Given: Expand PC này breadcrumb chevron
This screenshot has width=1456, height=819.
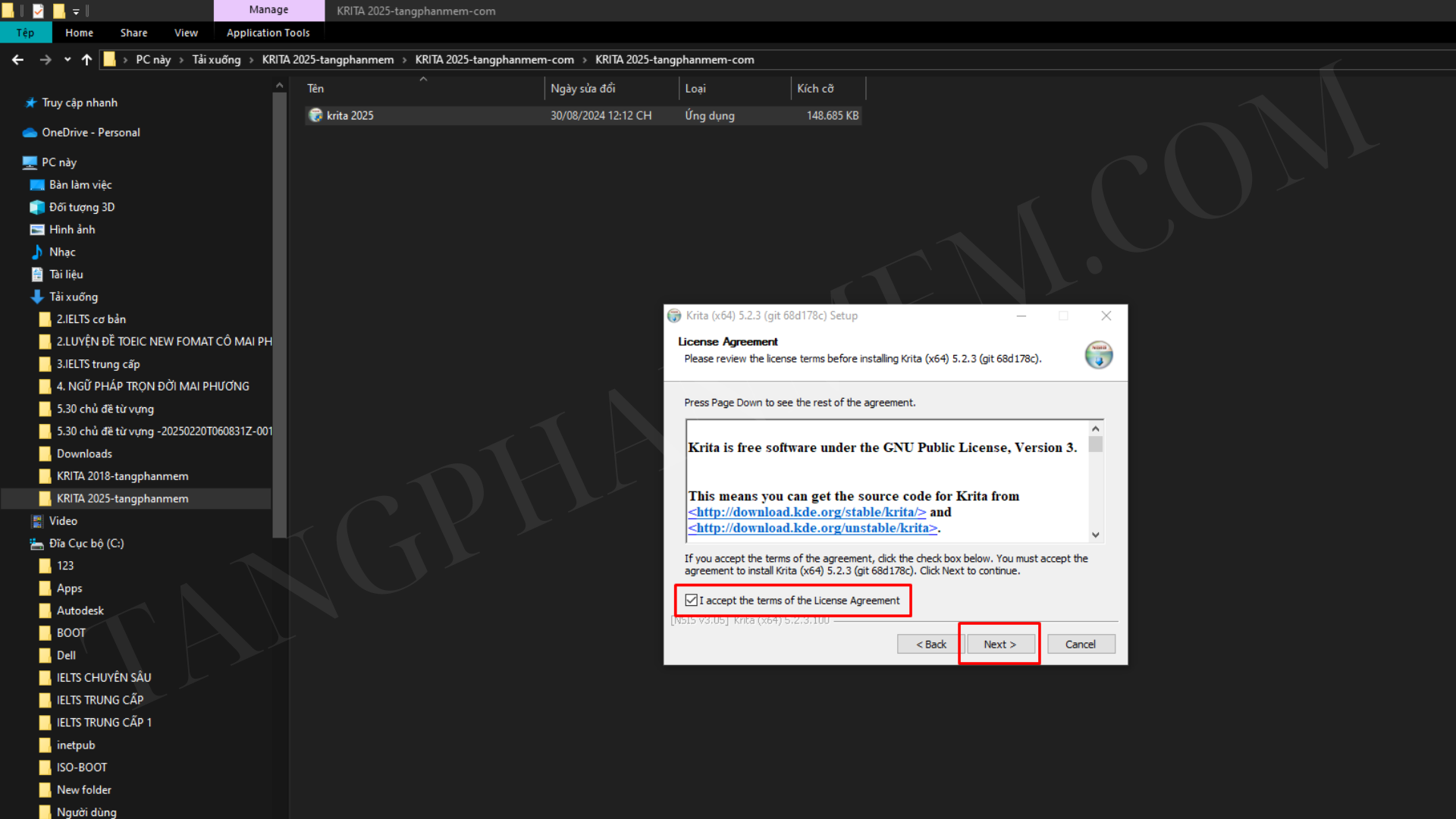Looking at the screenshot, I should (x=182, y=60).
